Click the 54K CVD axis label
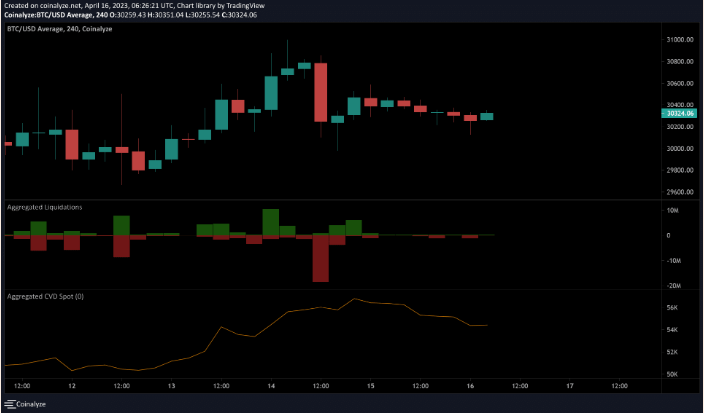This screenshot has width=704, height=413. (x=672, y=330)
